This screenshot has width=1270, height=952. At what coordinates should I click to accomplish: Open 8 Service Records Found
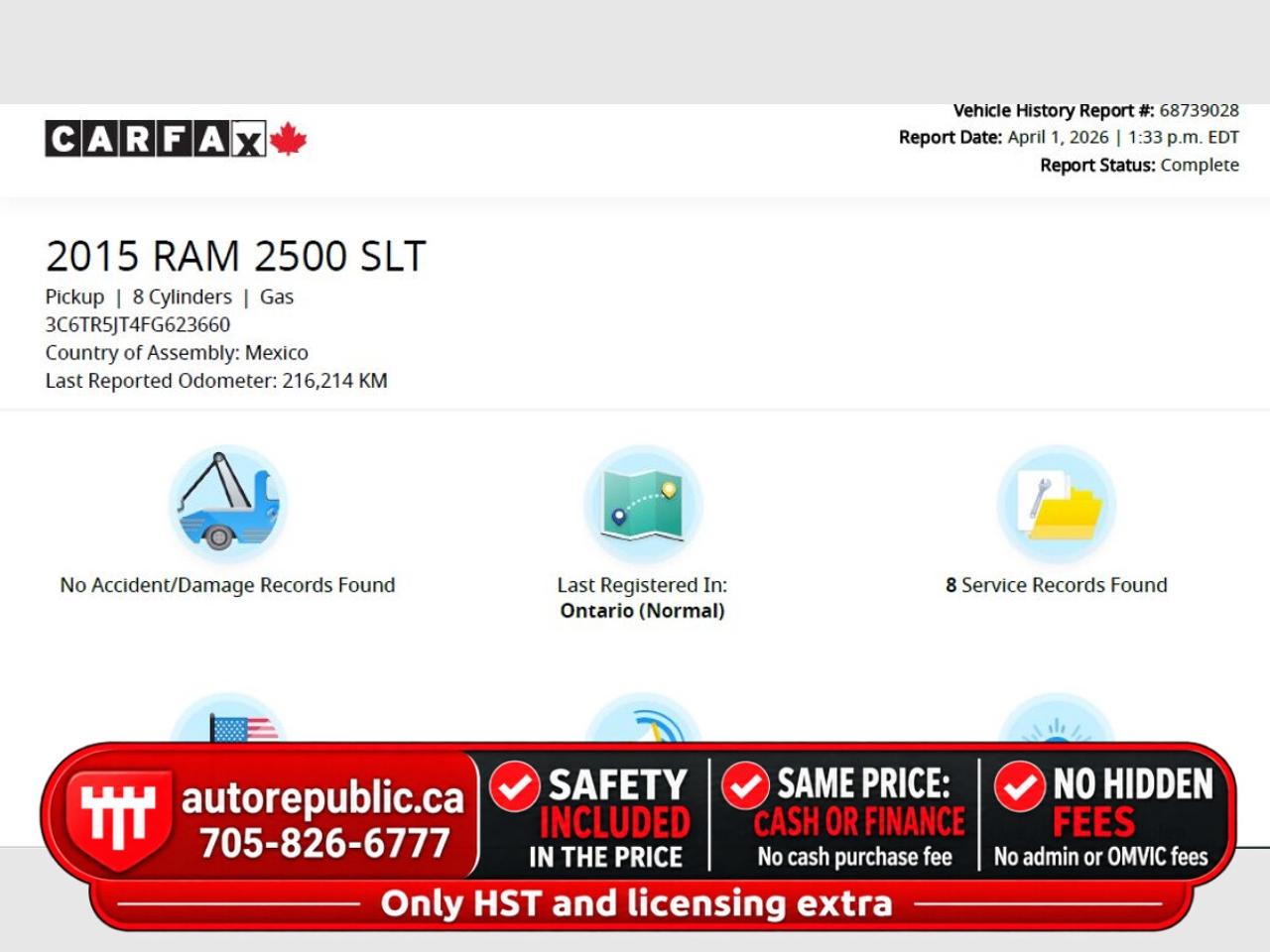[1057, 585]
